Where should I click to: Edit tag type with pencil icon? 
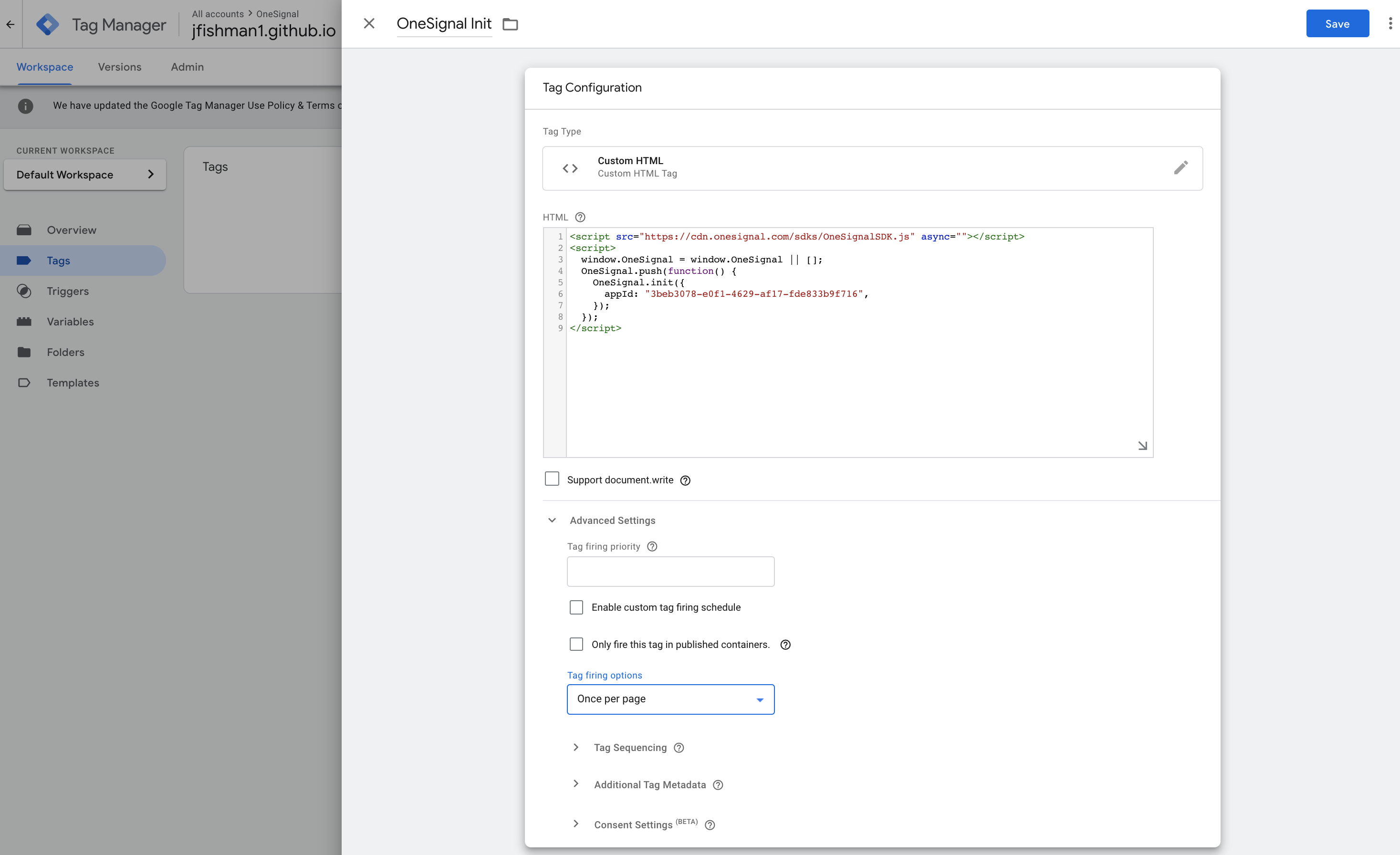pos(1181,167)
